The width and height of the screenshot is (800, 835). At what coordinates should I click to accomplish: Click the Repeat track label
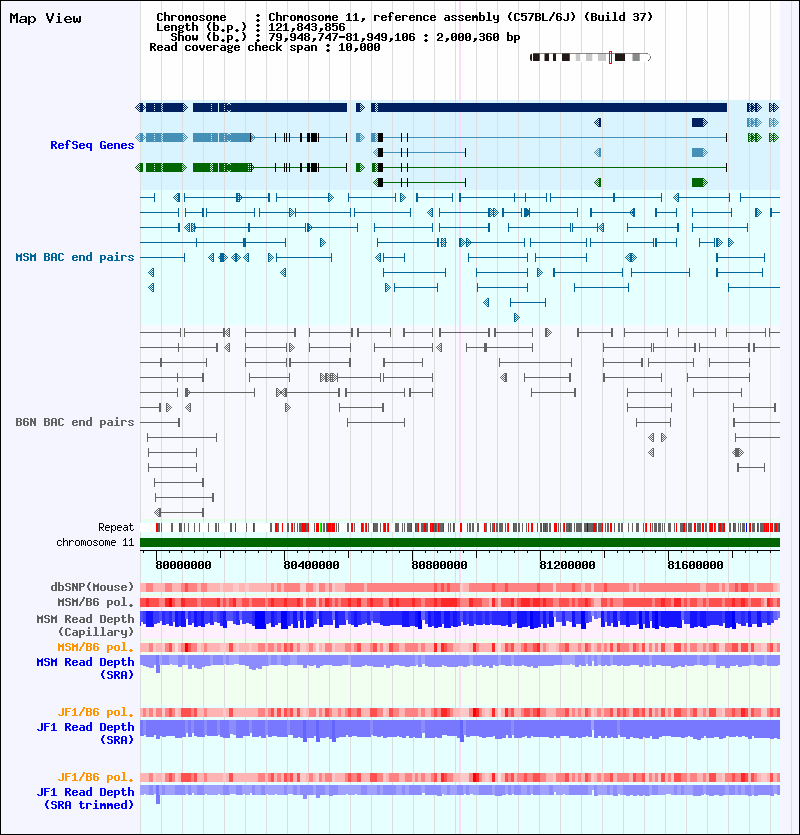pos(116,528)
